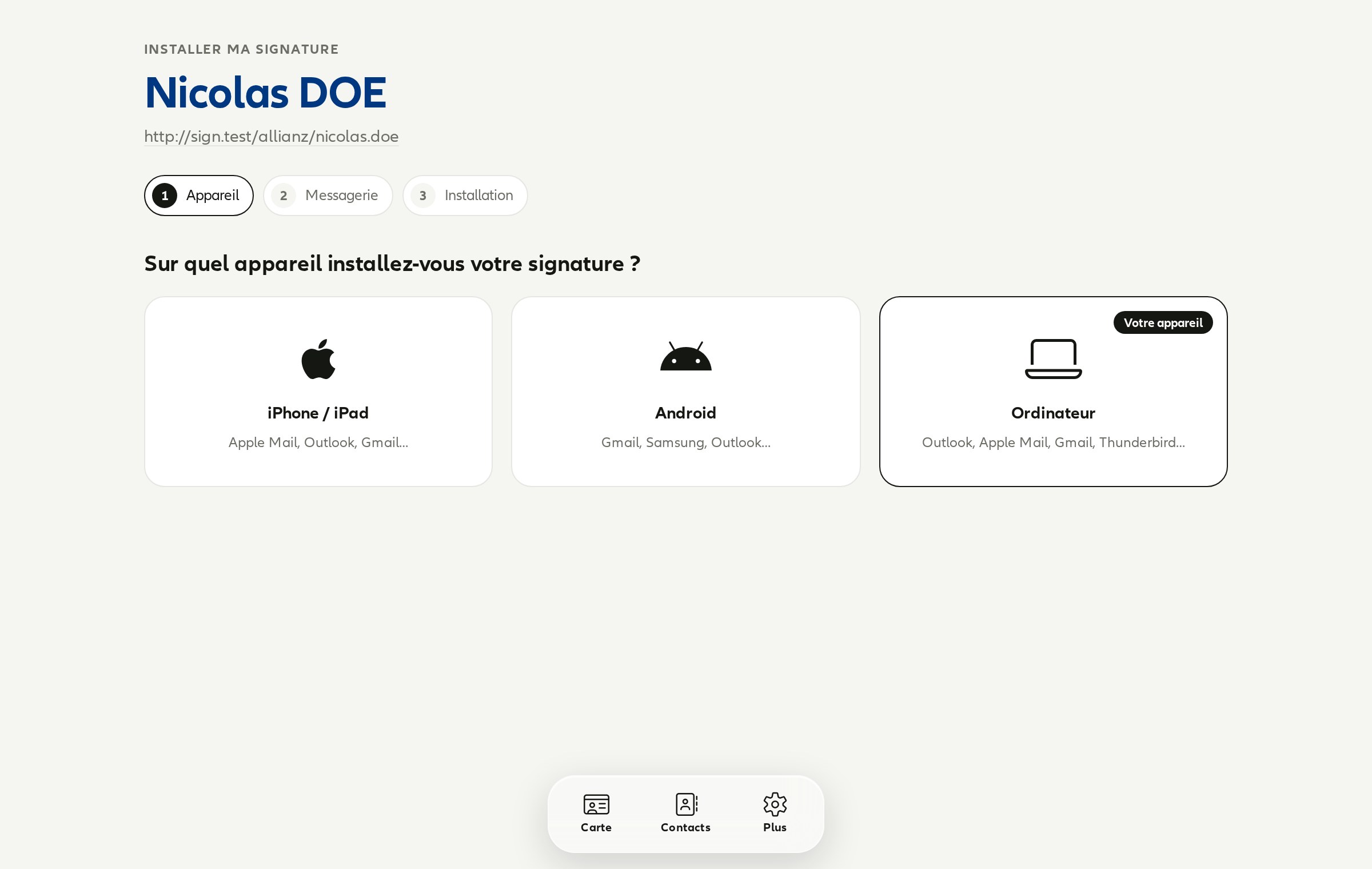Image resolution: width=1372 pixels, height=869 pixels.
Task: Click the Carte label in bottom bar
Action: click(596, 827)
